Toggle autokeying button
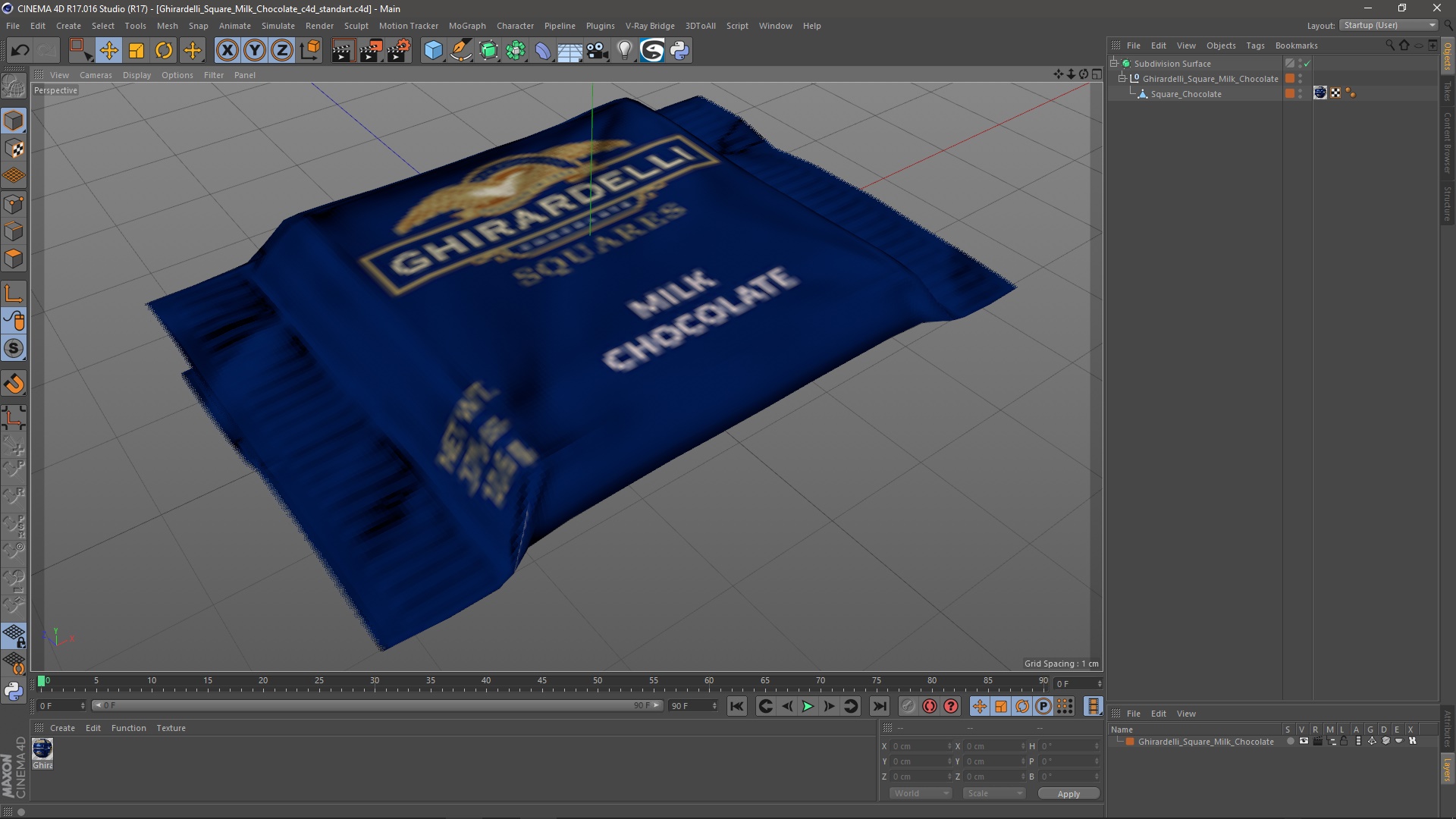The width and height of the screenshot is (1456, 819). [x=929, y=706]
